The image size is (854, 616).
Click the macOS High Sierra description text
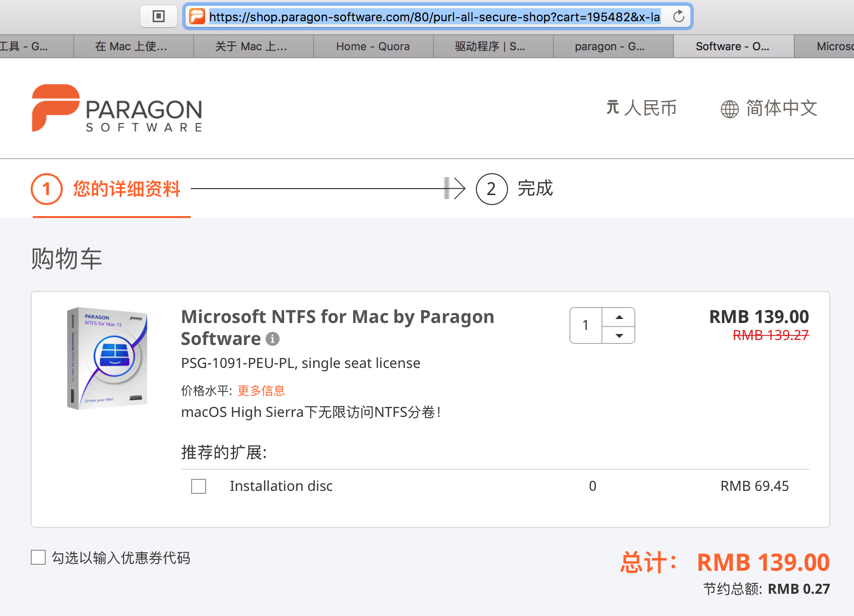pos(311,412)
